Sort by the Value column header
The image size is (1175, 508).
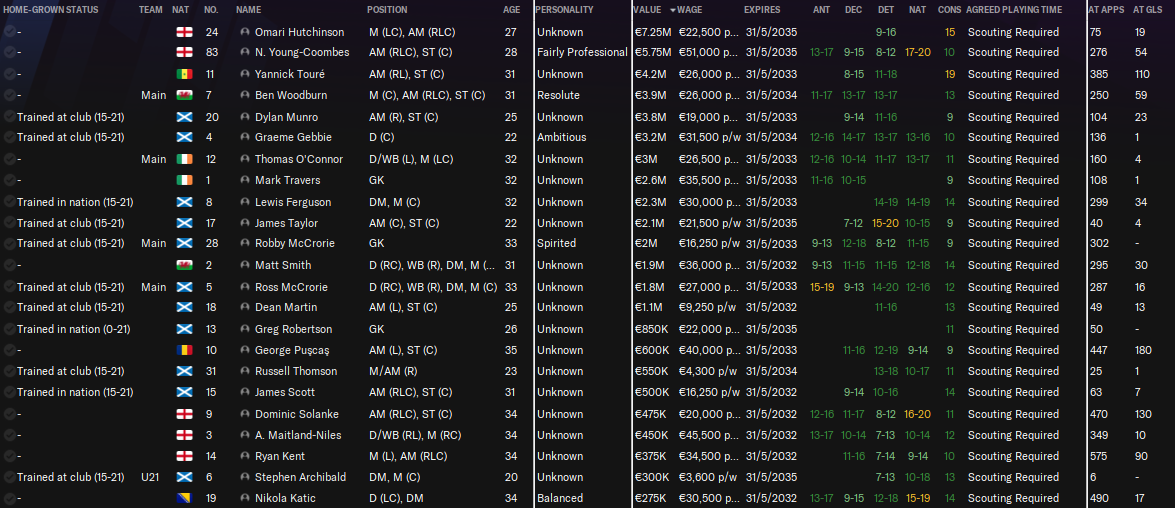(647, 10)
